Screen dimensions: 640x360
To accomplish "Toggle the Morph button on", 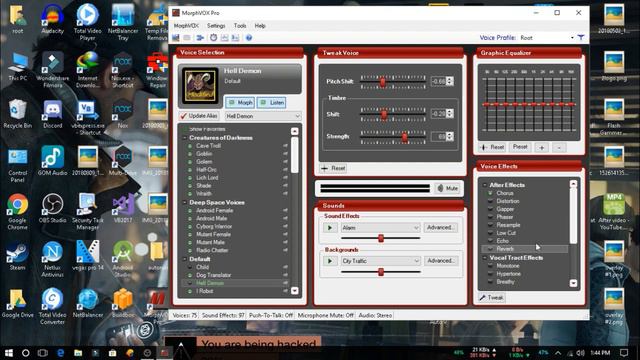I will pyautogui.click(x=240, y=102).
